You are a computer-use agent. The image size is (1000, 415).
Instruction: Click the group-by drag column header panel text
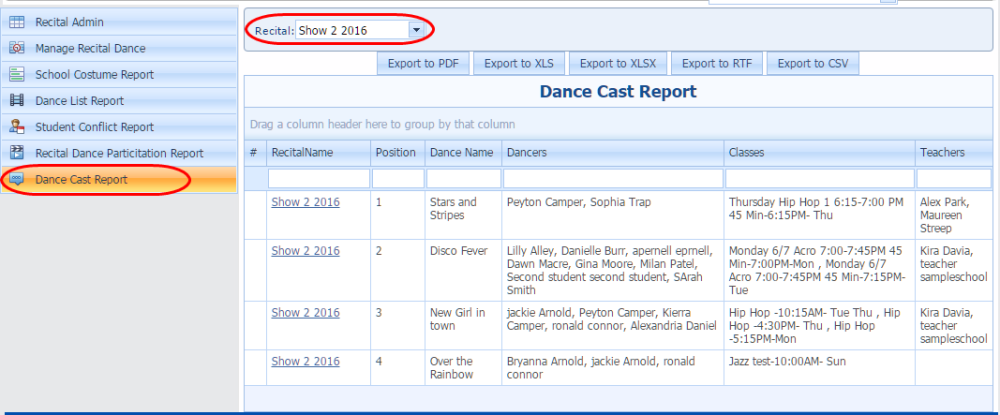point(383,124)
